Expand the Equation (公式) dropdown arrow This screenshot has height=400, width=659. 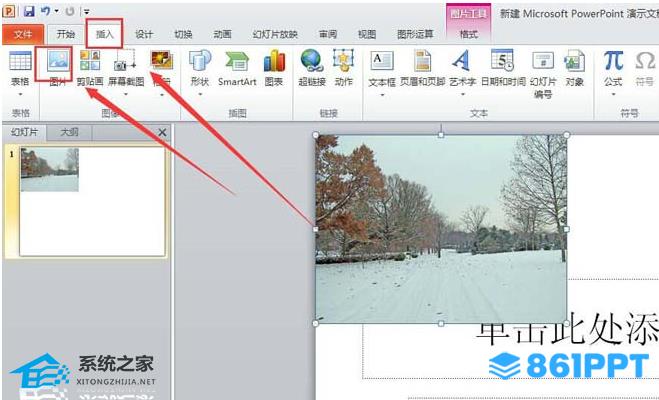pyautogui.click(x=613, y=94)
